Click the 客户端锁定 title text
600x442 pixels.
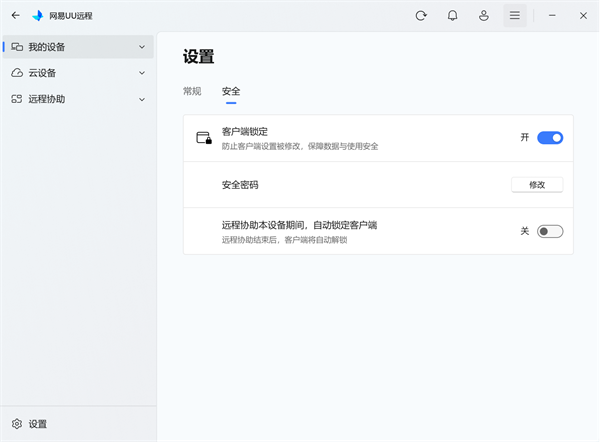click(245, 132)
